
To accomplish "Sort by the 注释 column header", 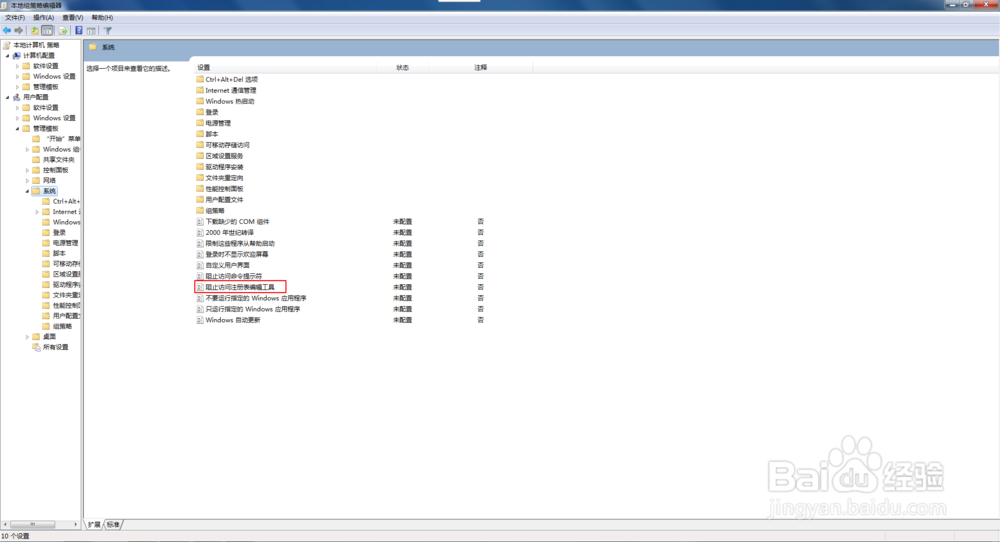I will click(480, 67).
